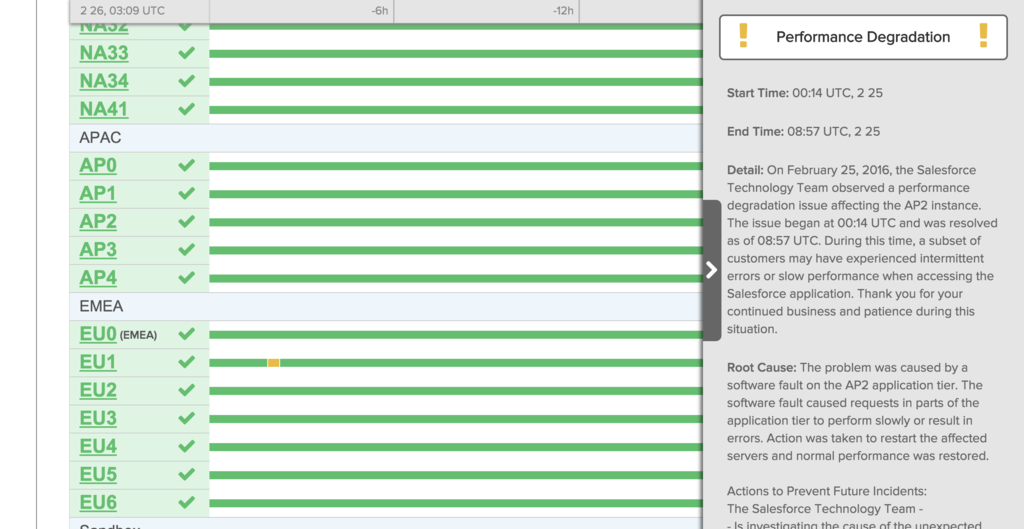Image resolution: width=1024 pixels, height=529 pixels.
Task: Click the Root Cause heading text
Action: 761,367
